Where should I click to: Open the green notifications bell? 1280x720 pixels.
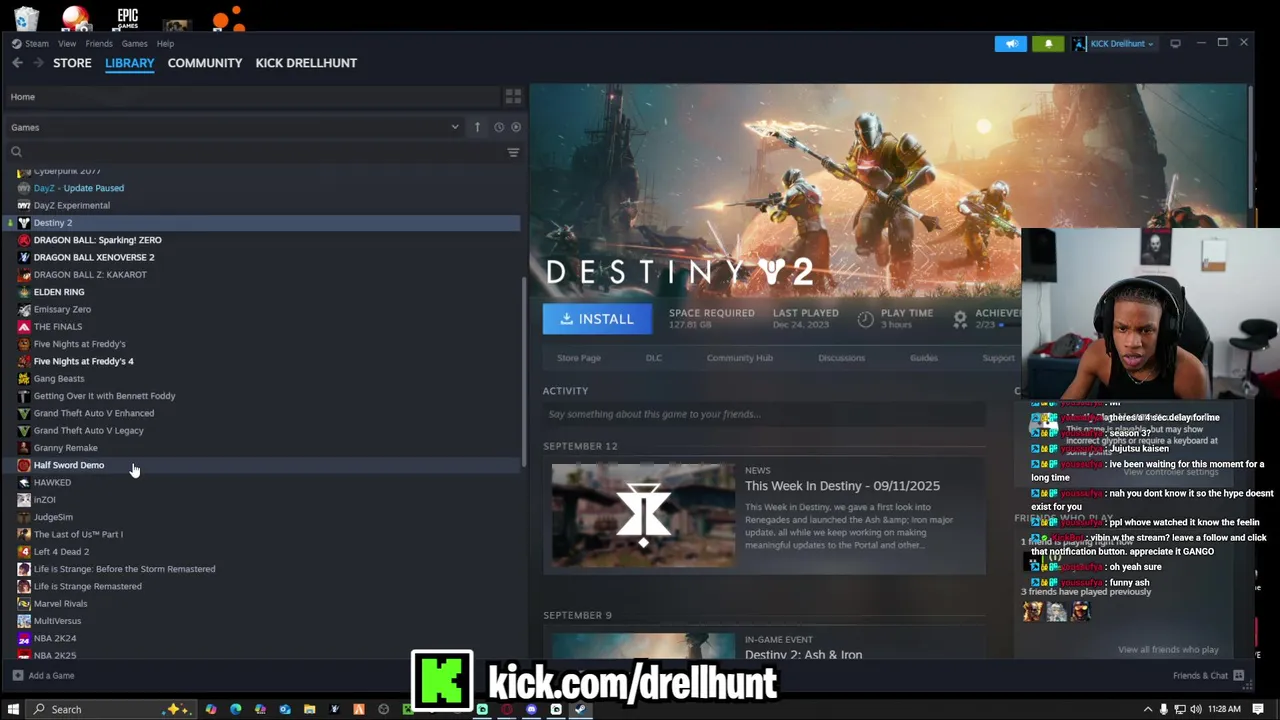pos(1048,43)
